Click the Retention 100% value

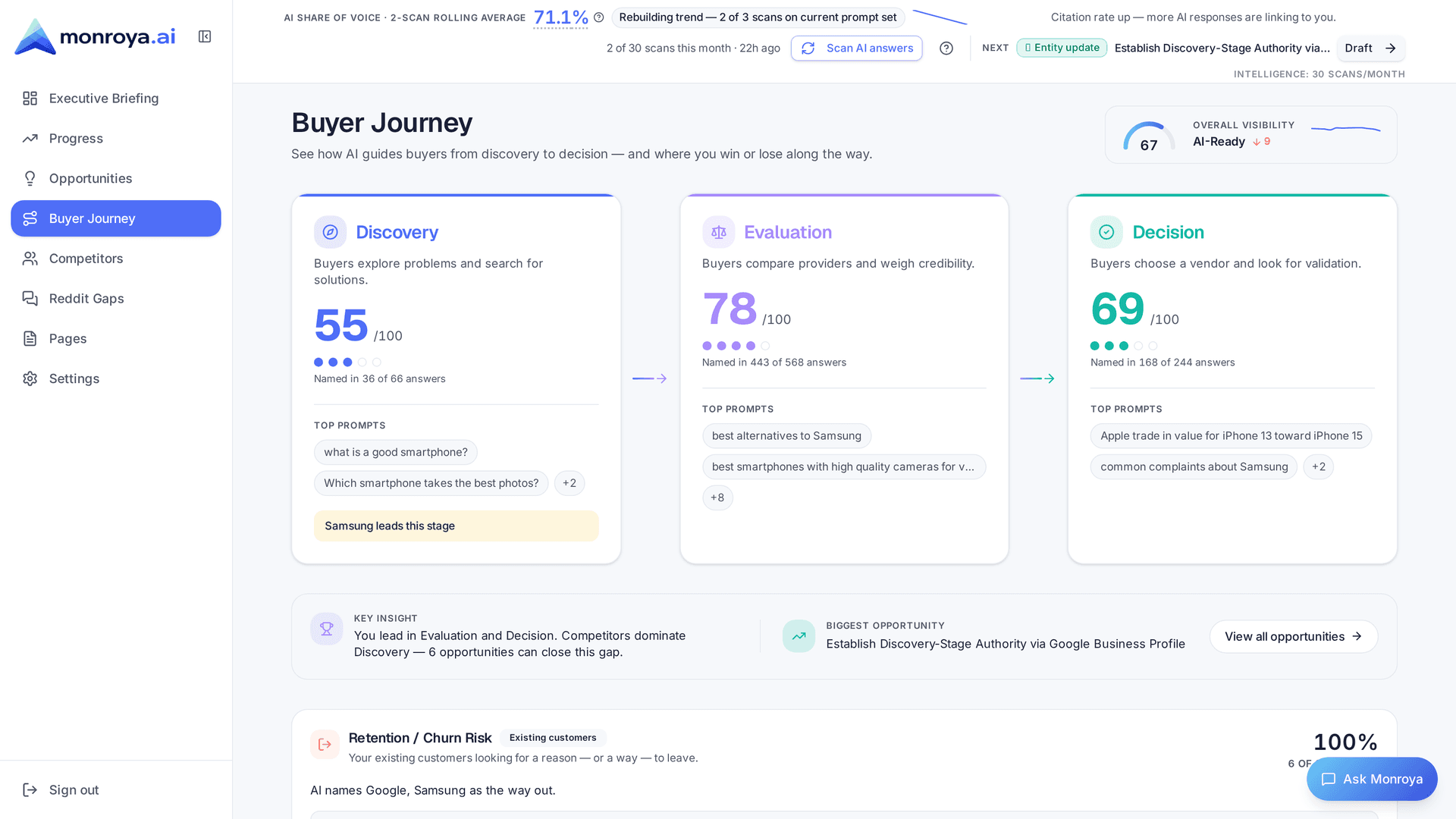[1345, 742]
